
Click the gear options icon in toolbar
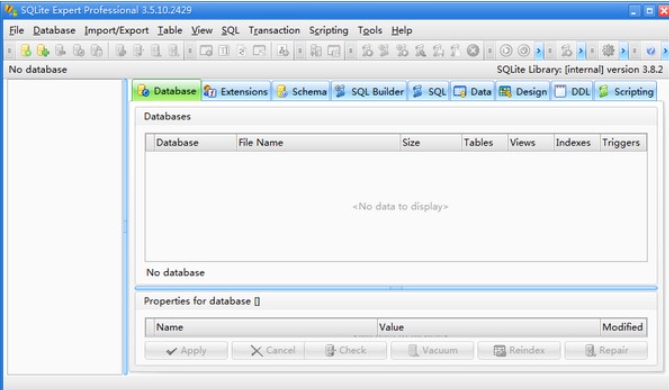click(608, 51)
